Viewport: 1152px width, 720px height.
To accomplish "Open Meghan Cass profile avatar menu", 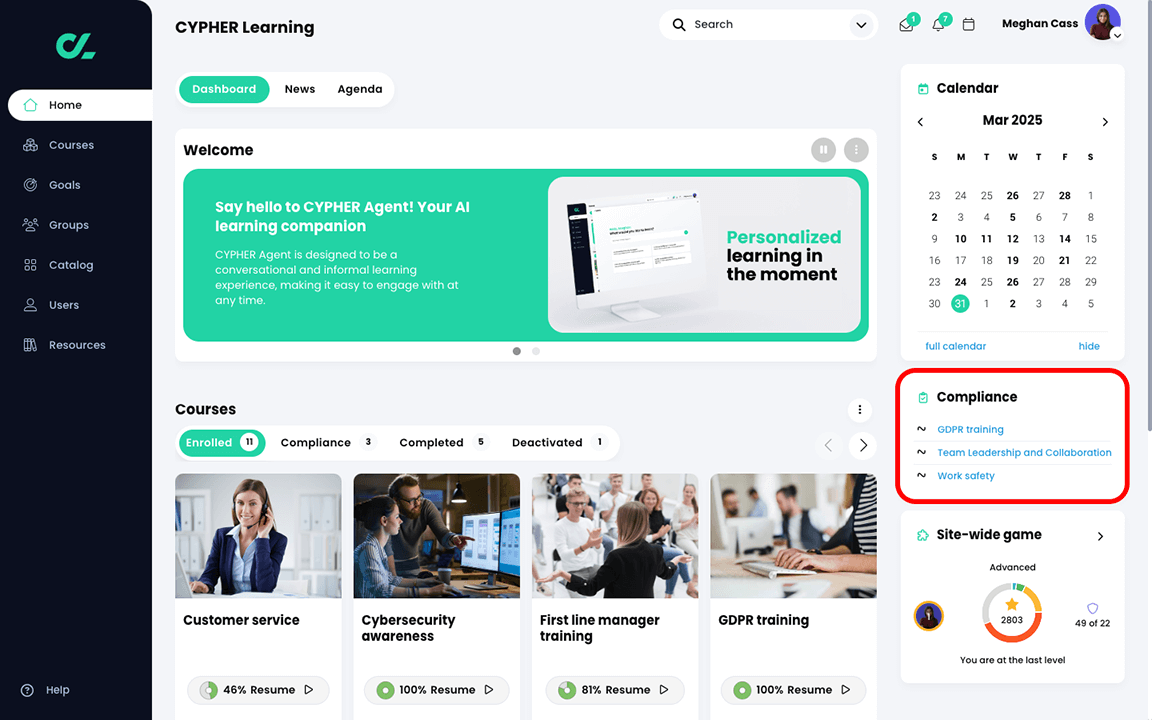I will pyautogui.click(x=1103, y=22).
